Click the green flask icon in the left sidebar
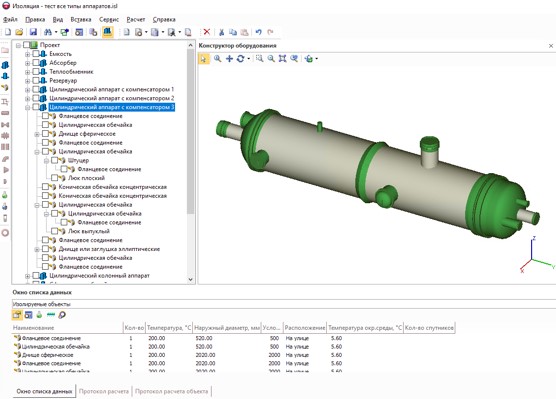 [x=5, y=195]
